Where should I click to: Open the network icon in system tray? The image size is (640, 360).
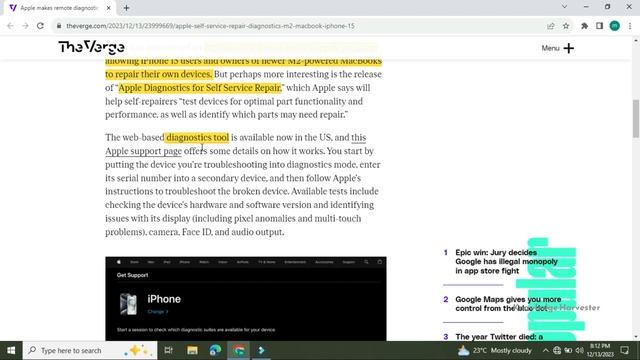point(557,350)
